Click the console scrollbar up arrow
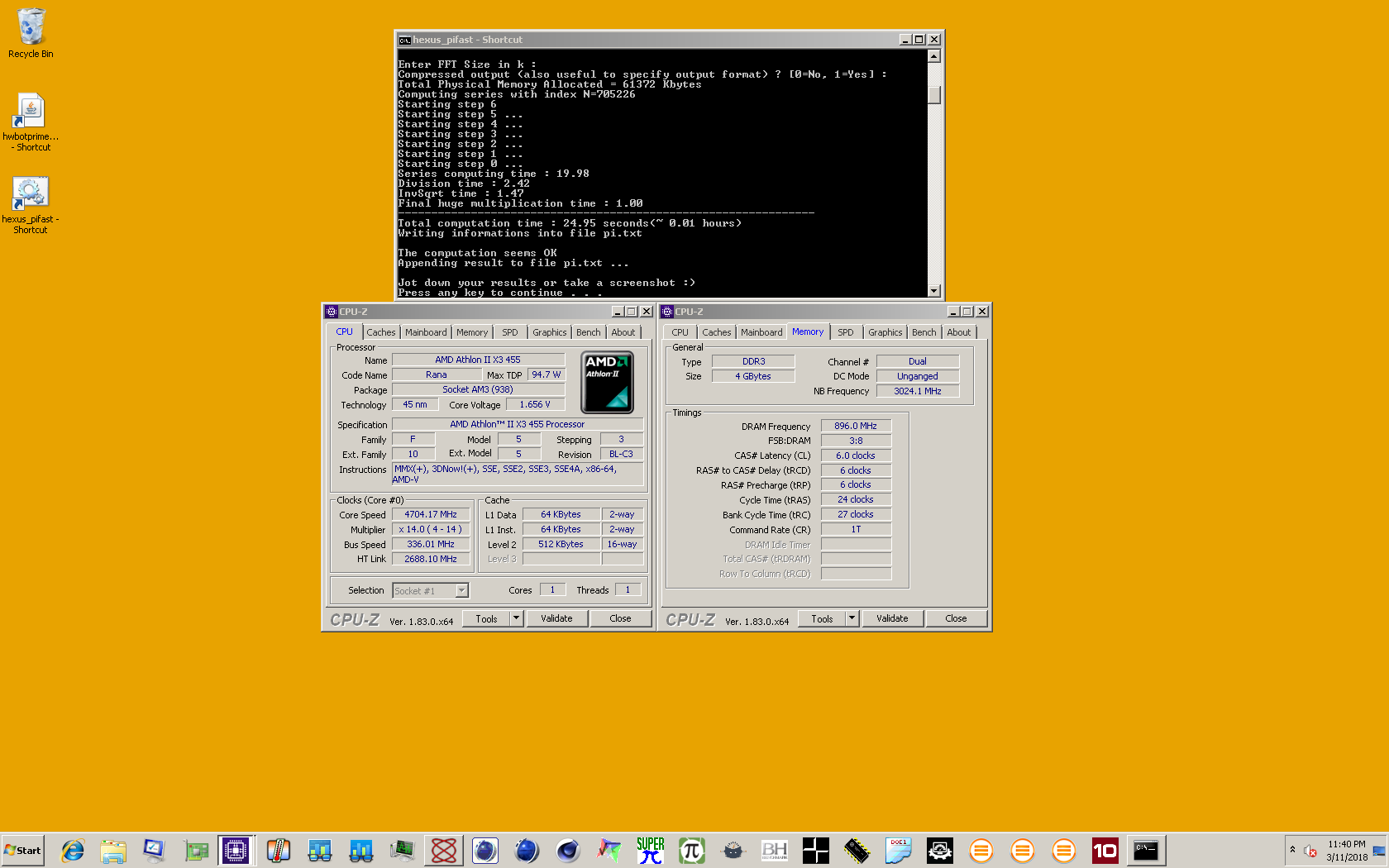 tap(934, 56)
